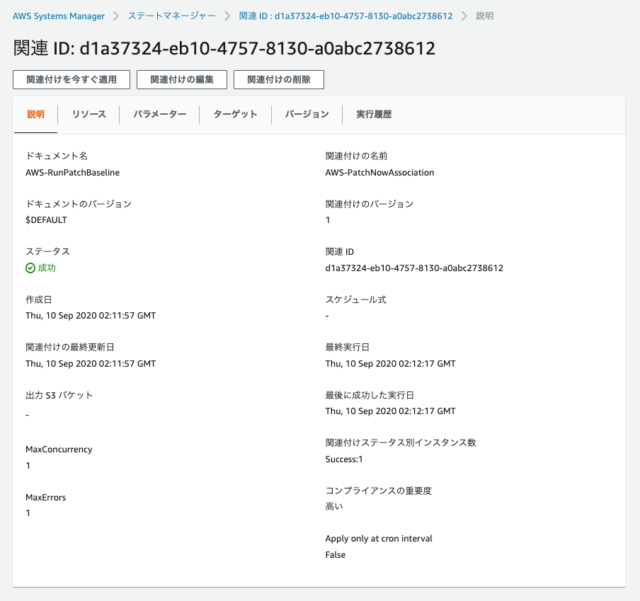This screenshot has height=601, width=640.
Task: Click the green success status check icon
Action: [x=30, y=268]
